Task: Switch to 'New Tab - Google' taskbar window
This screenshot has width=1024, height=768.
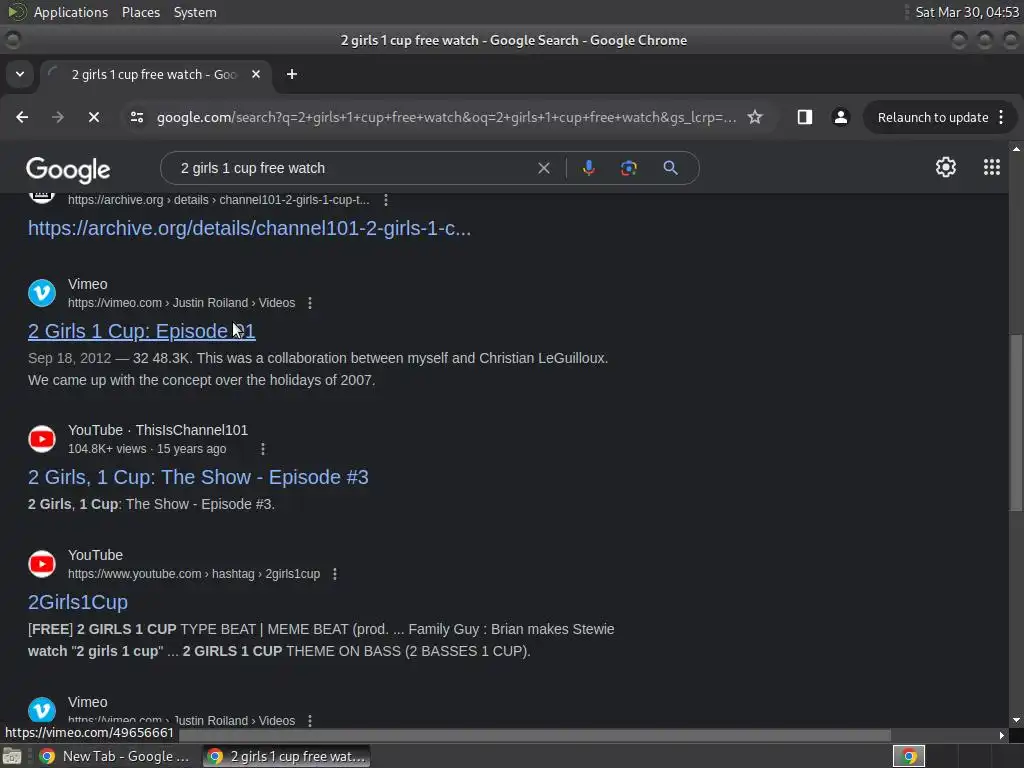Action: 113,756
